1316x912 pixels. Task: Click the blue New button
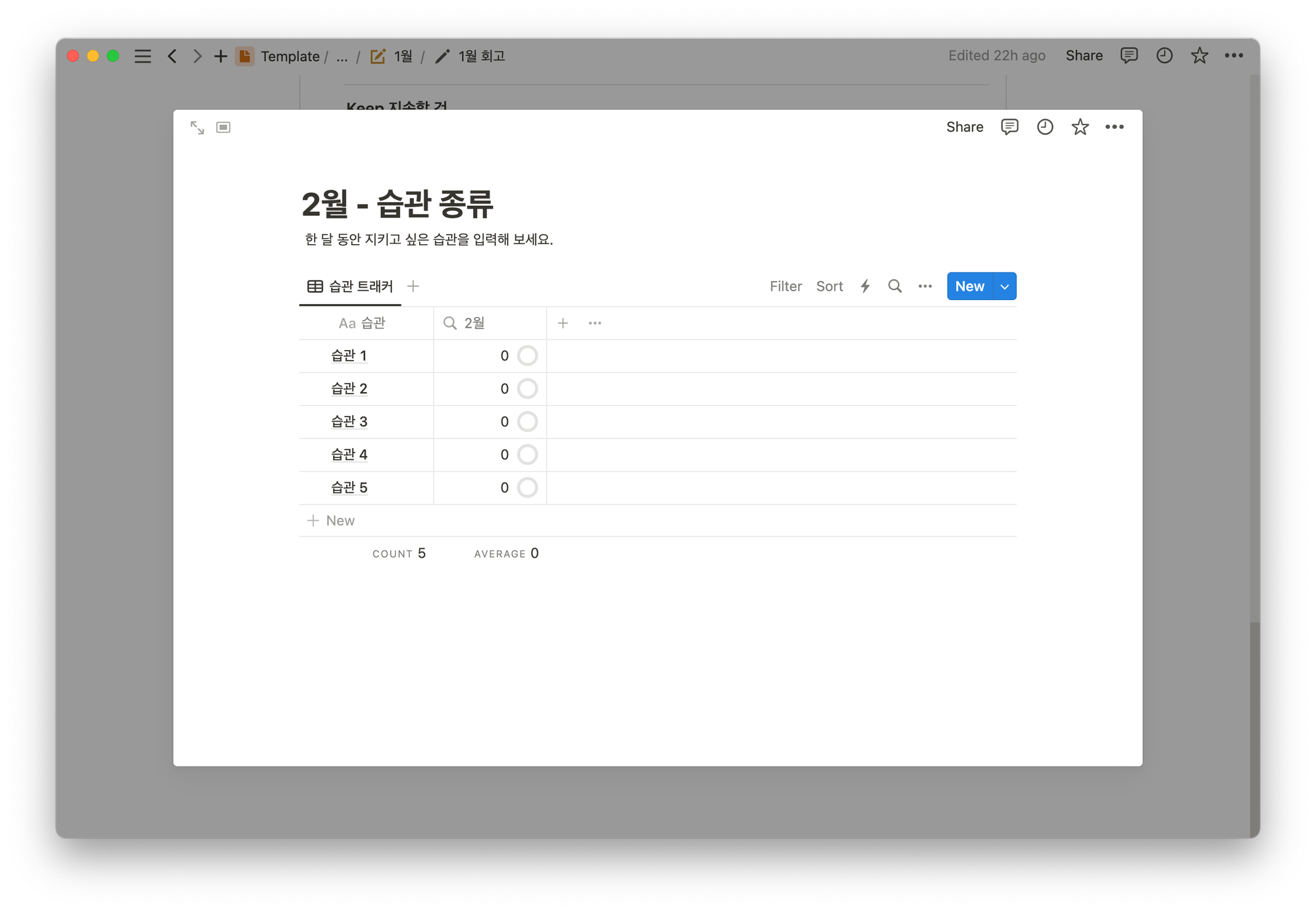tap(969, 286)
